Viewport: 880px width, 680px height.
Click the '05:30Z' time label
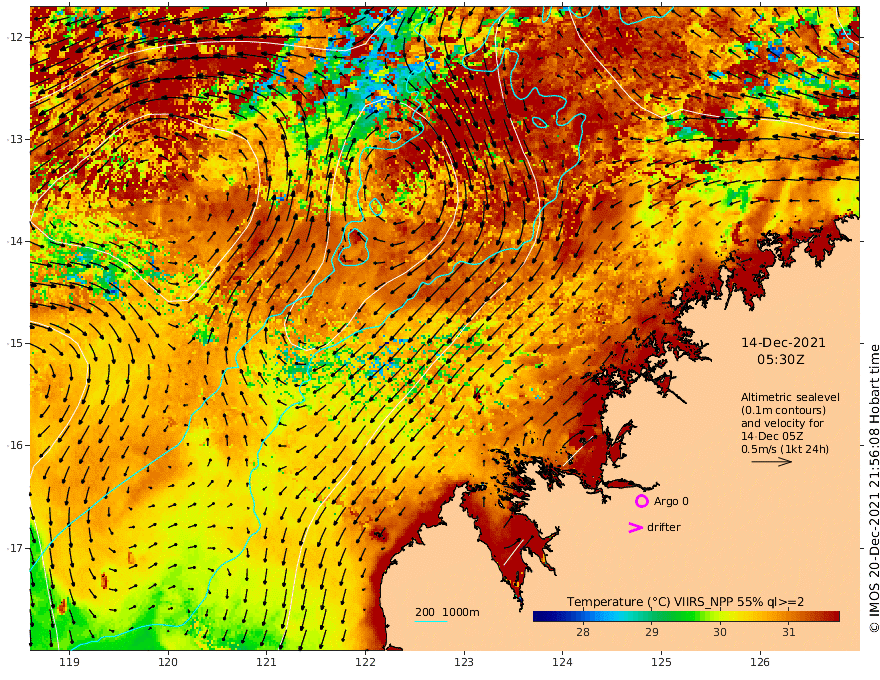781,360
